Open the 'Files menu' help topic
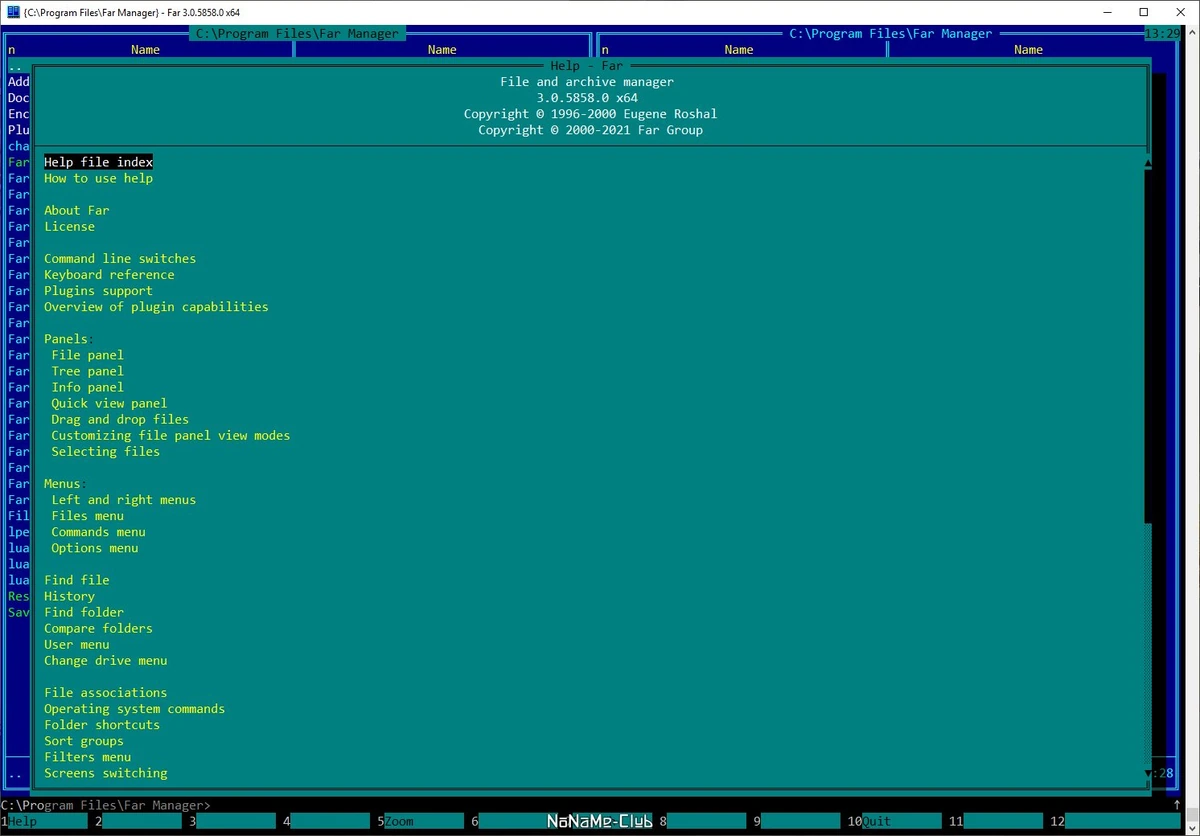 coord(87,516)
